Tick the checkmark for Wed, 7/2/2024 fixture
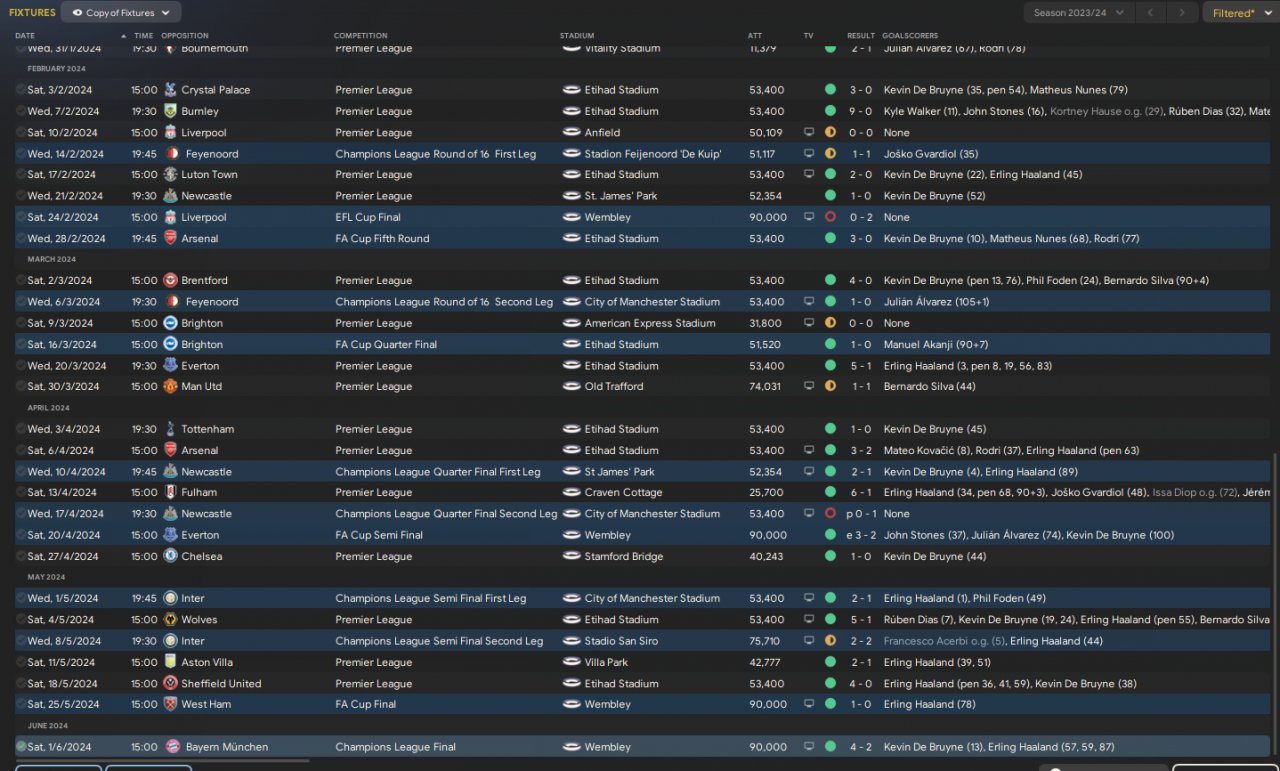Viewport: 1280px width, 771px height. [x=20, y=111]
